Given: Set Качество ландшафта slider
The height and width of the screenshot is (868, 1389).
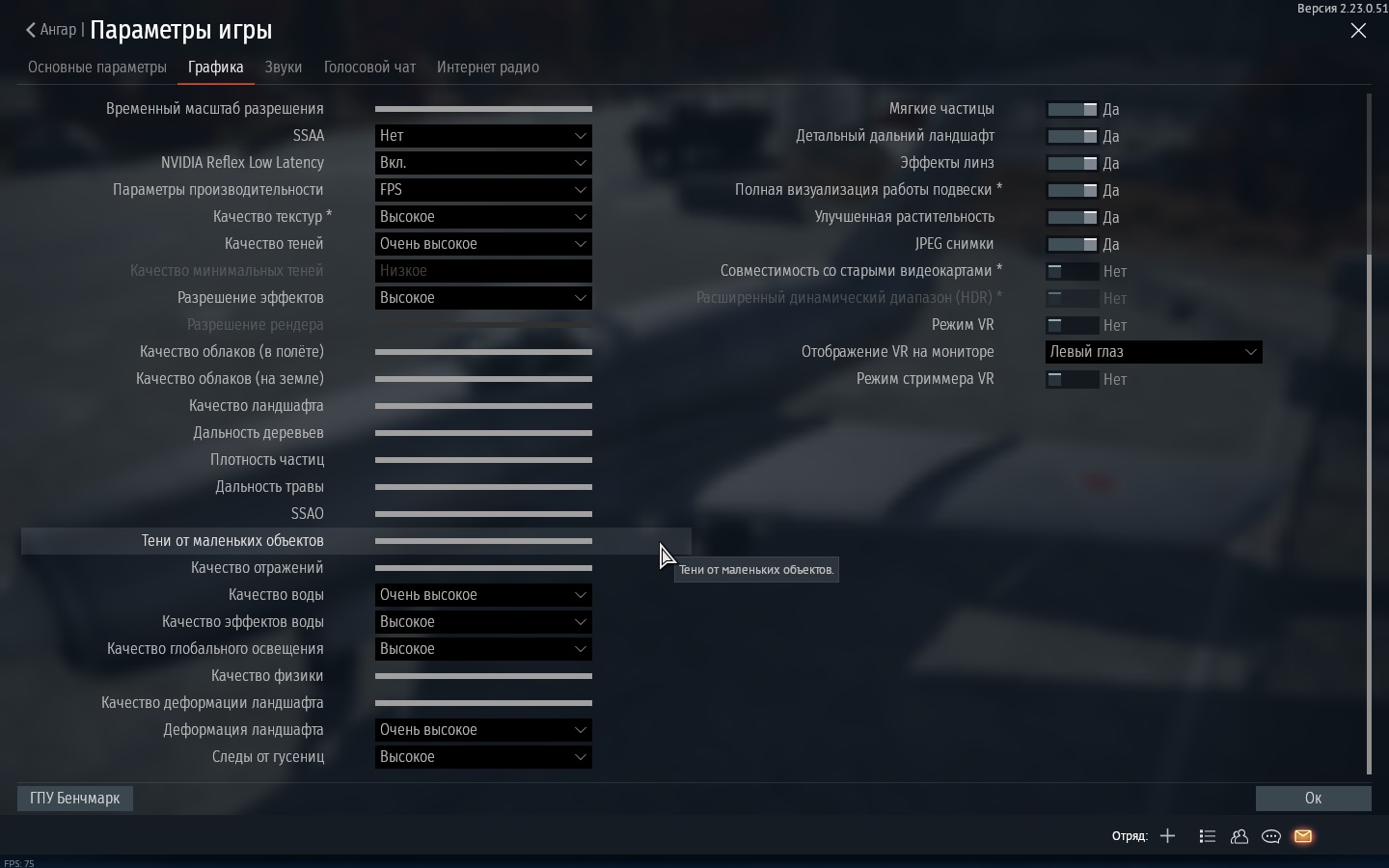Looking at the screenshot, I should 483,406.
